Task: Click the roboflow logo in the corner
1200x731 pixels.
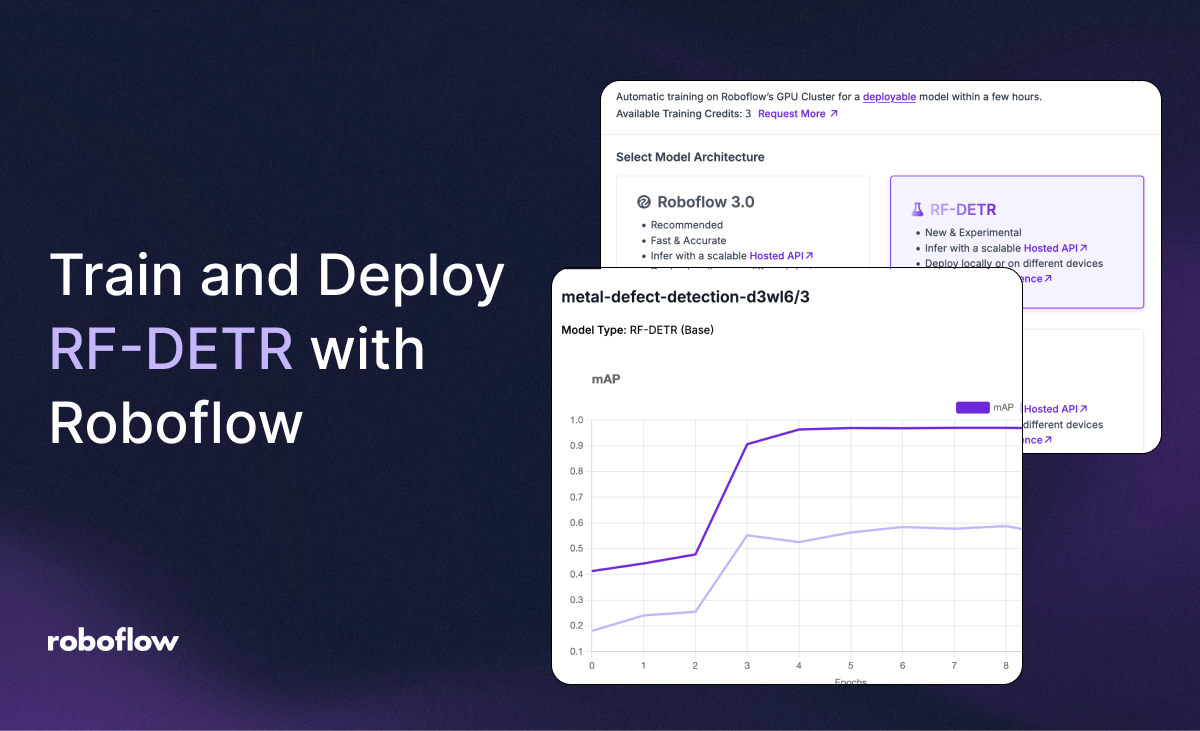Action: (x=112, y=641)
